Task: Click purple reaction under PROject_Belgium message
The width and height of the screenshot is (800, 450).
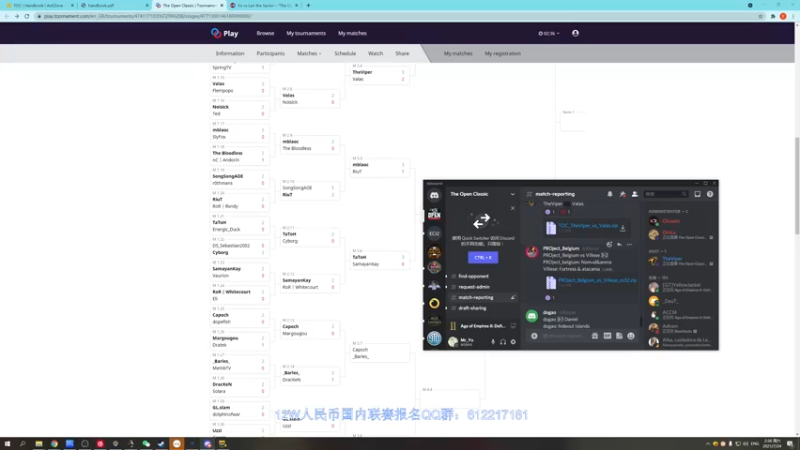Action: point(549,297)
